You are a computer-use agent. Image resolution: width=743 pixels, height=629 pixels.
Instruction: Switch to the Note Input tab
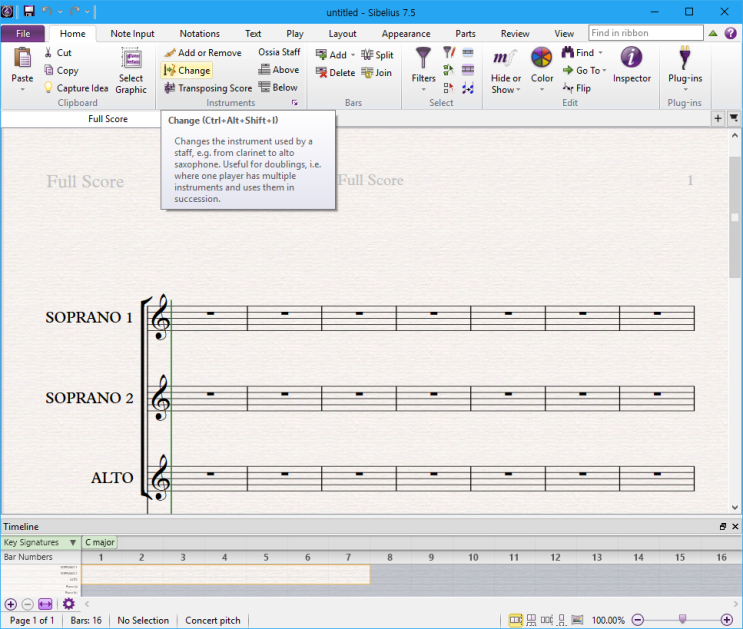pos(132,34)
